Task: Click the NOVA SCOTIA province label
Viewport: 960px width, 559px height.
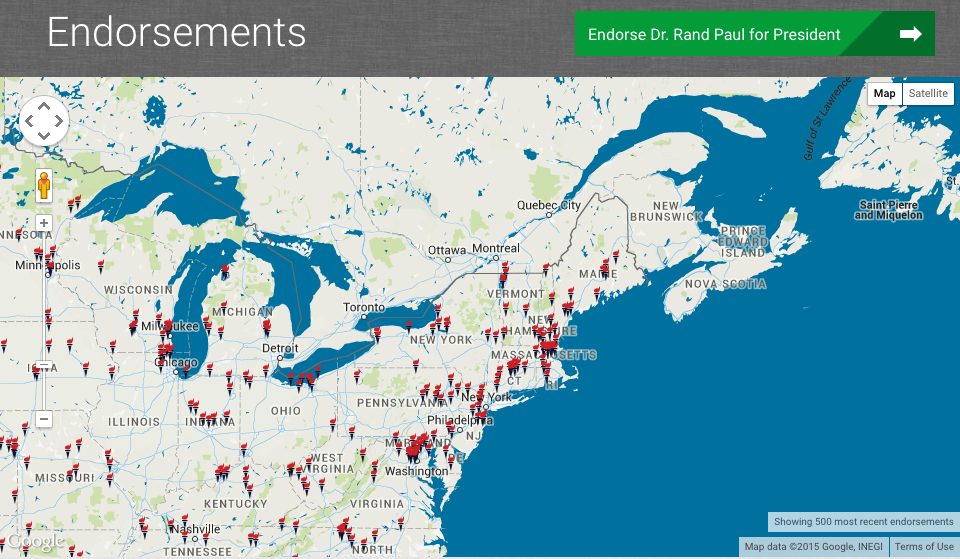Action: tap(726, 284)
